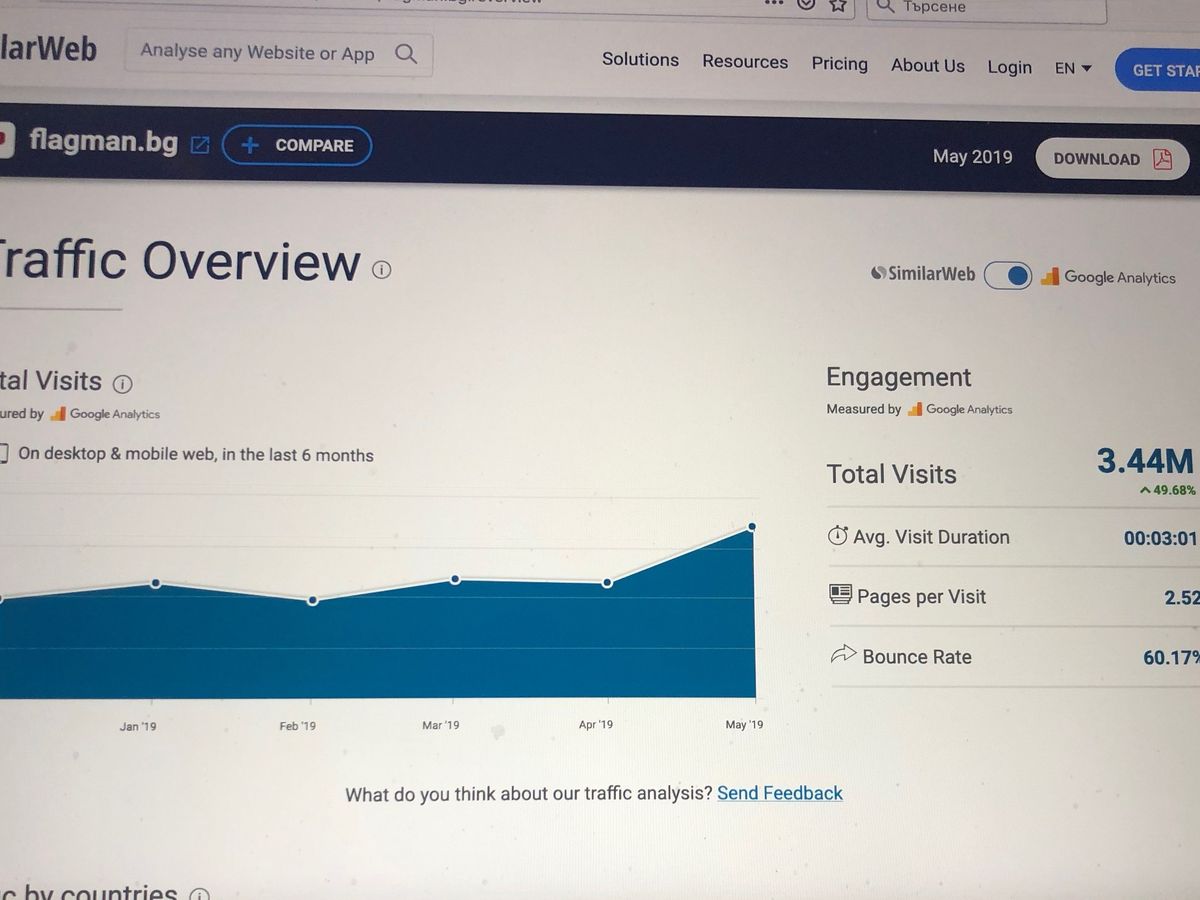This screenshot has width=1200, height=900.
Task: Select the May '19 data point on chart
Action: pos(751,526)
